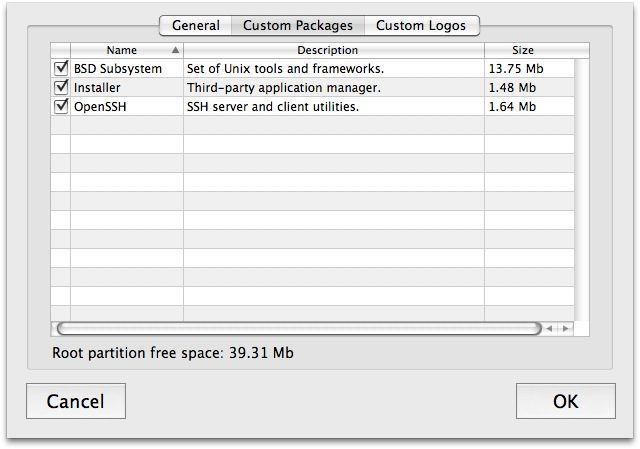Click the horizontal scrollbar thumb
640x449 pixels.
tap(298, 328)
